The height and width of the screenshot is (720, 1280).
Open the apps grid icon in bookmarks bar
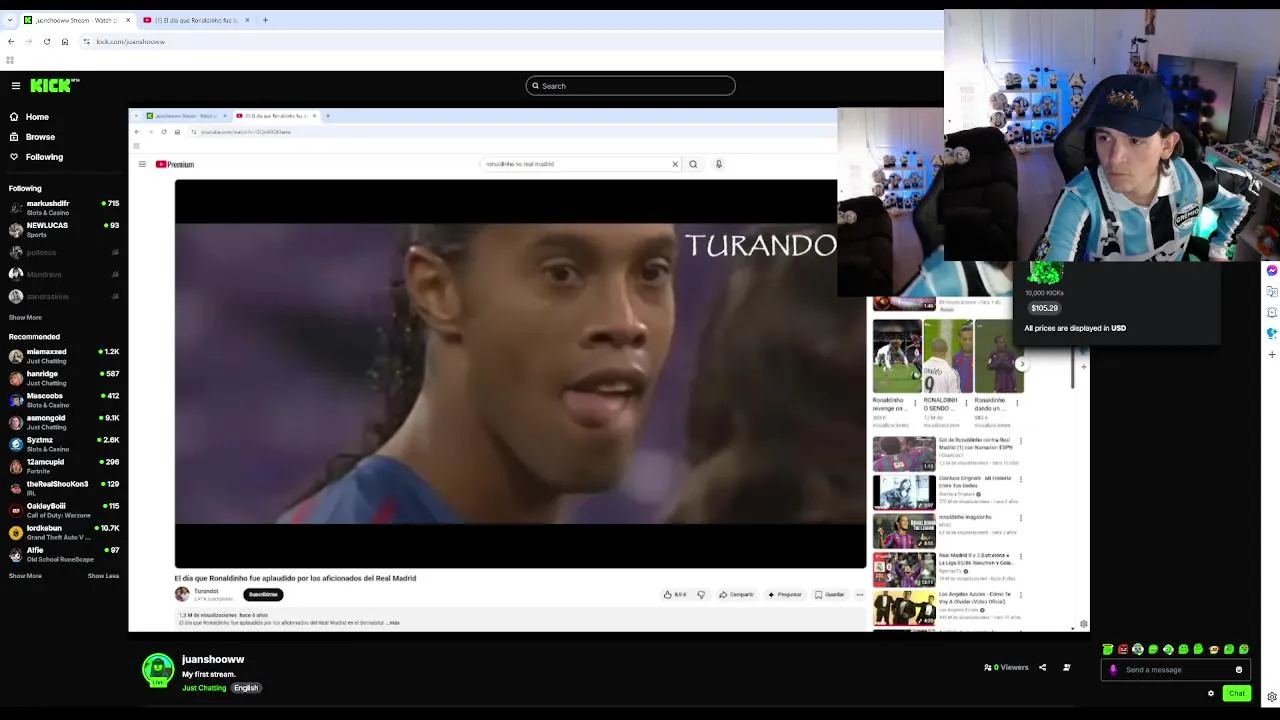point(10,60)
